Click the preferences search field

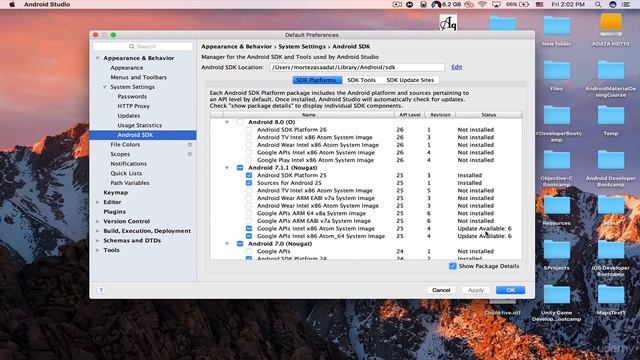tap(143, 47)
